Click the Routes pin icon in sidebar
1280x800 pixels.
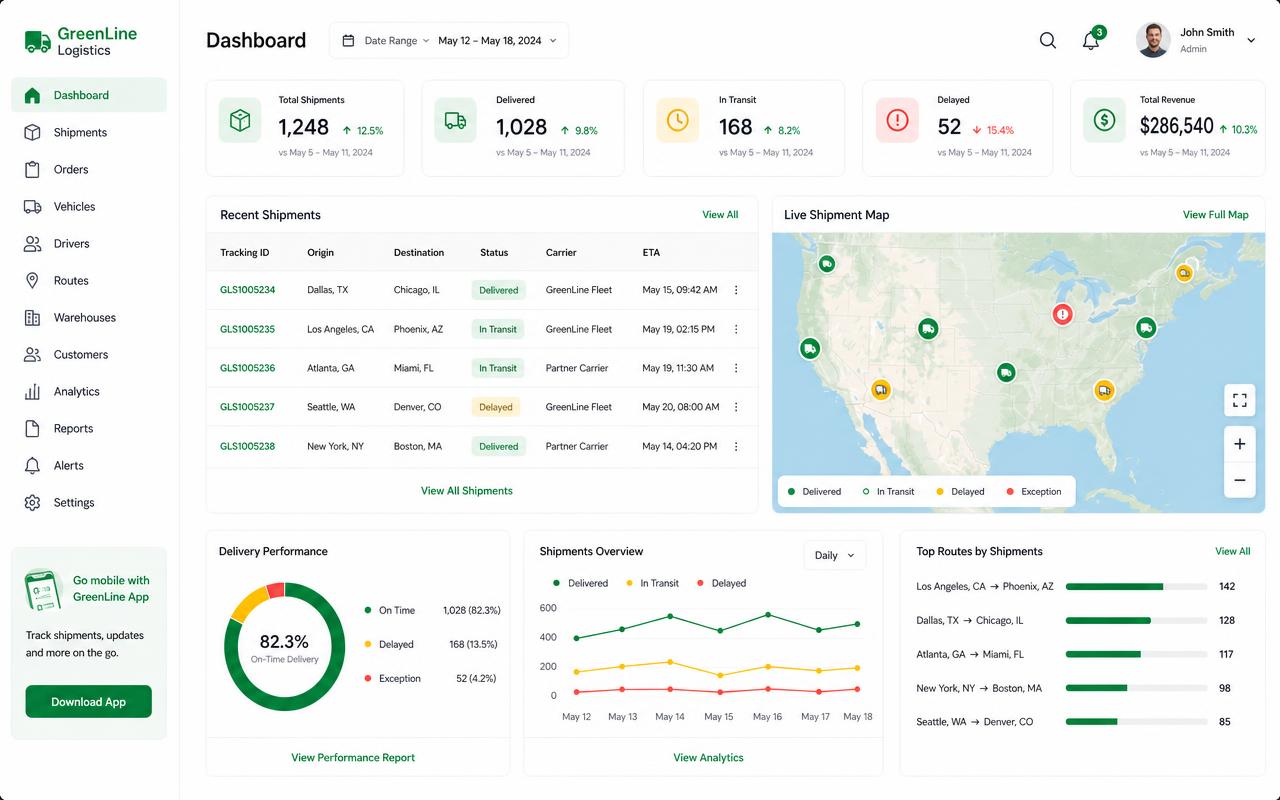pos(32,280)
